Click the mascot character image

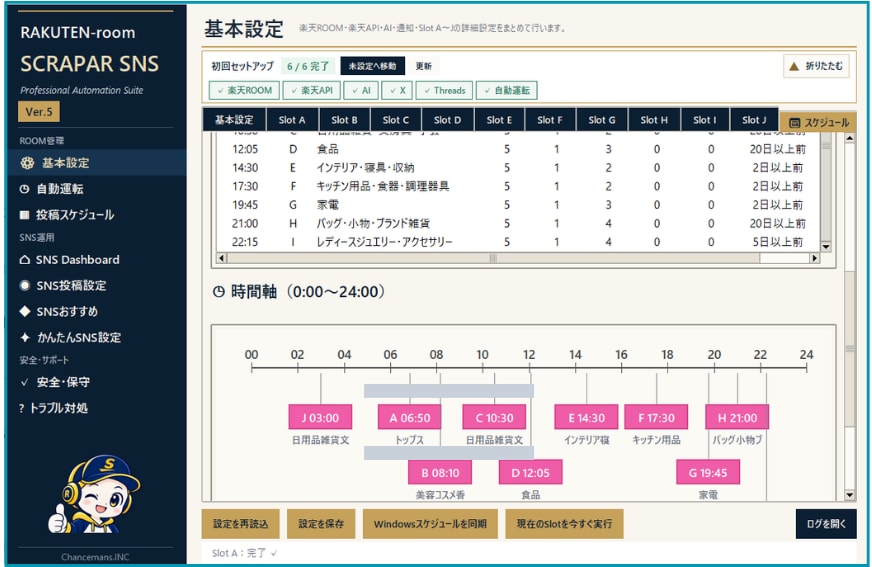(x=95, y=494)
